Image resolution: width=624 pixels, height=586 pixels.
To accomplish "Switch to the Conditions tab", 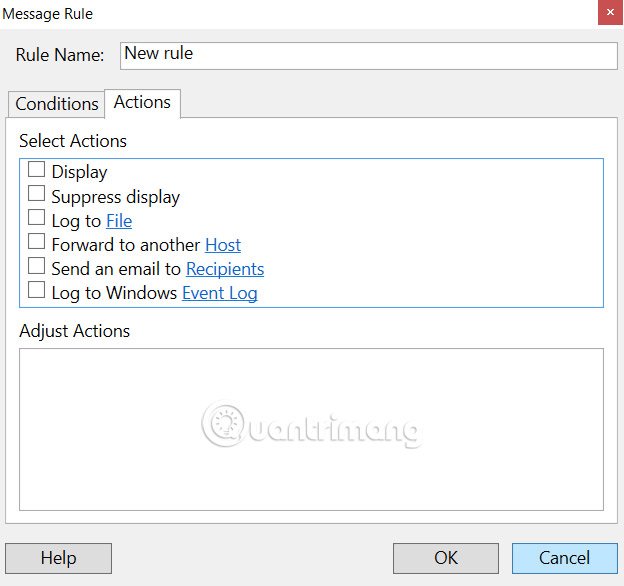I will [x=57, y=104].
